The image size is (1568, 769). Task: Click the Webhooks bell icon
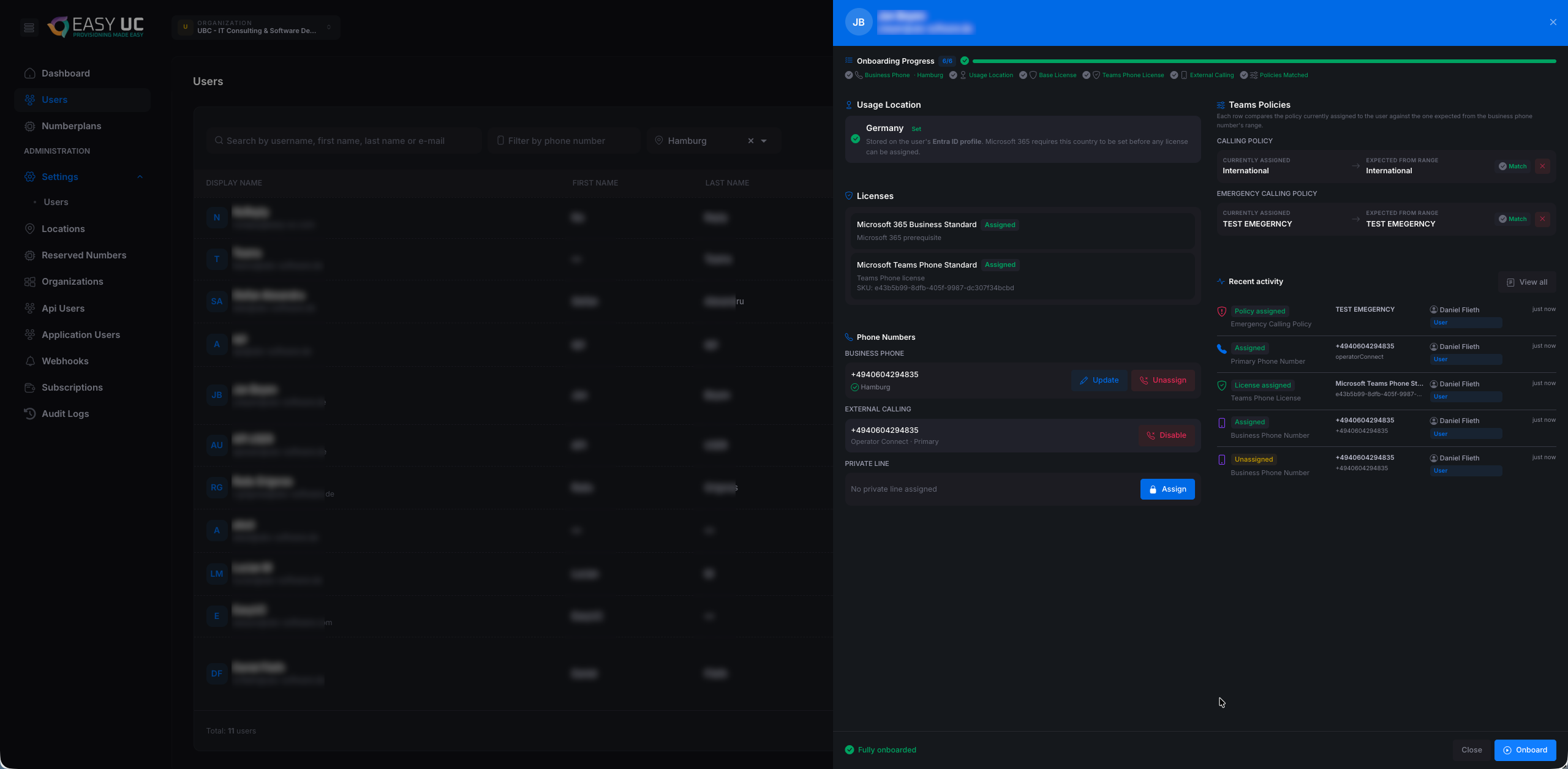click(29, 361)
